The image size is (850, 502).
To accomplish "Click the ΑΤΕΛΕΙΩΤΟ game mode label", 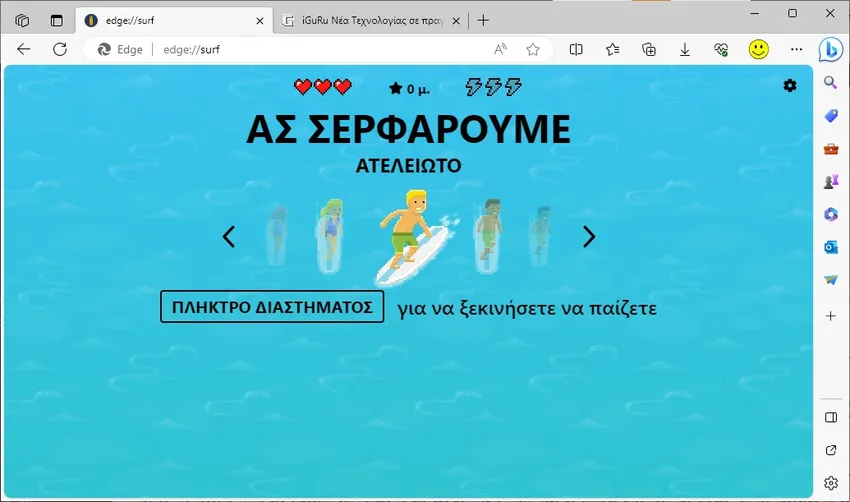I will click(408, 165).
